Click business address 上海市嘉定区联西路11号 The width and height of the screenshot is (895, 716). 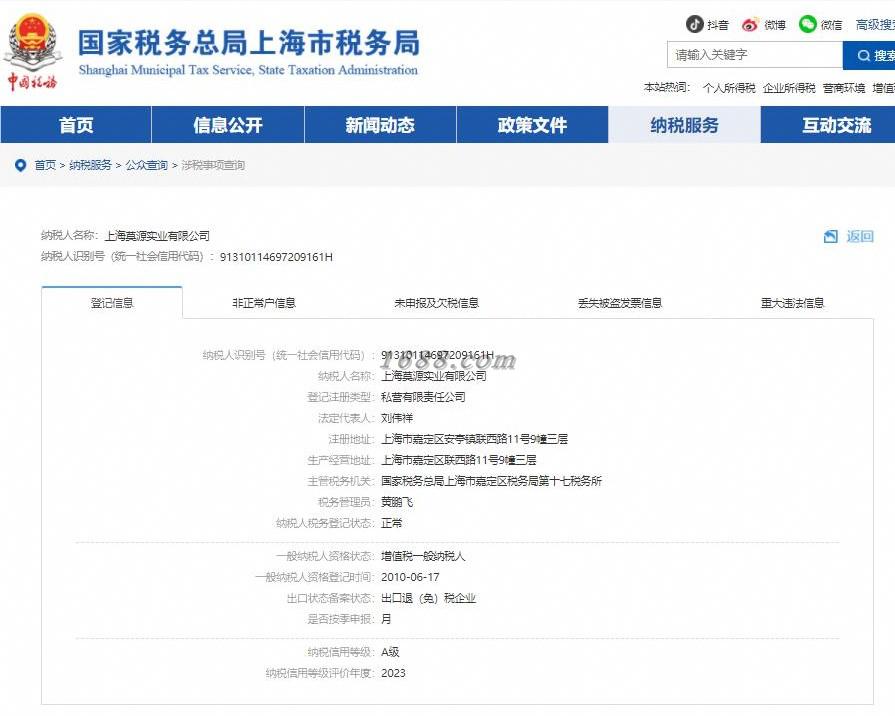tap(459, 460)
